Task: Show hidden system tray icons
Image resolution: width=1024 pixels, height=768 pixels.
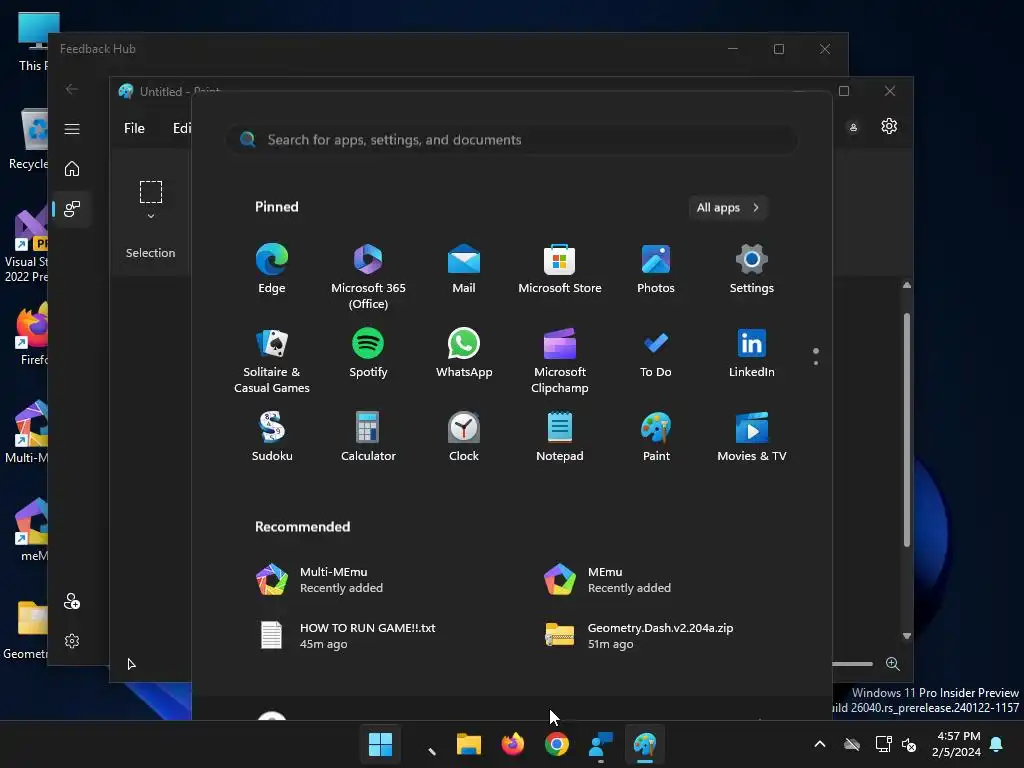Action: 820,744
